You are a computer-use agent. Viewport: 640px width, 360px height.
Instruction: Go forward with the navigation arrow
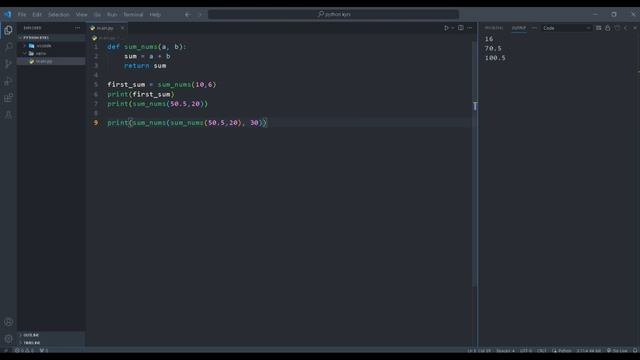coord(200,14)
